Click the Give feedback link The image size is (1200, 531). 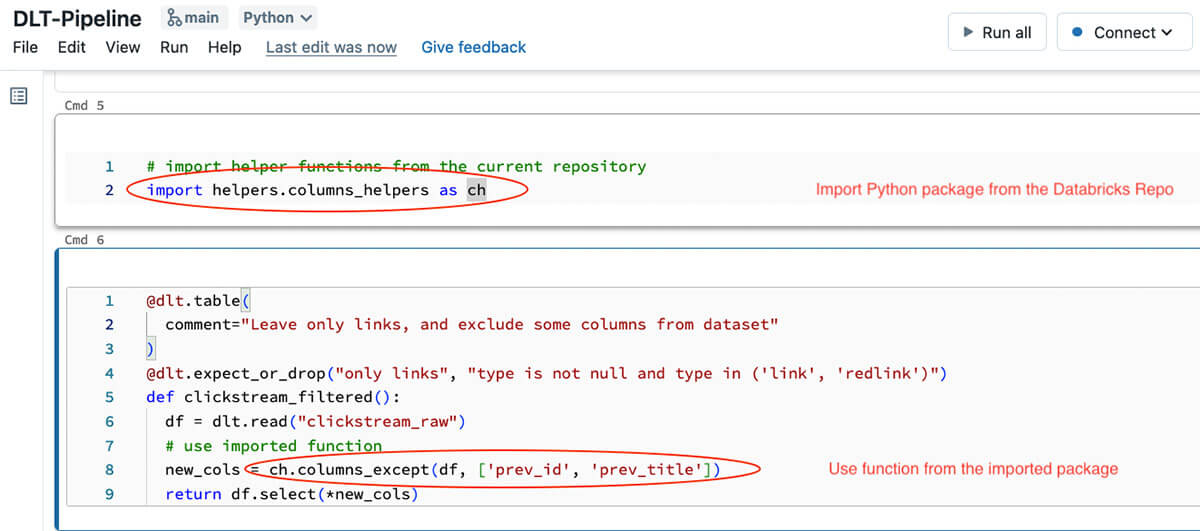tap(473, 47)
